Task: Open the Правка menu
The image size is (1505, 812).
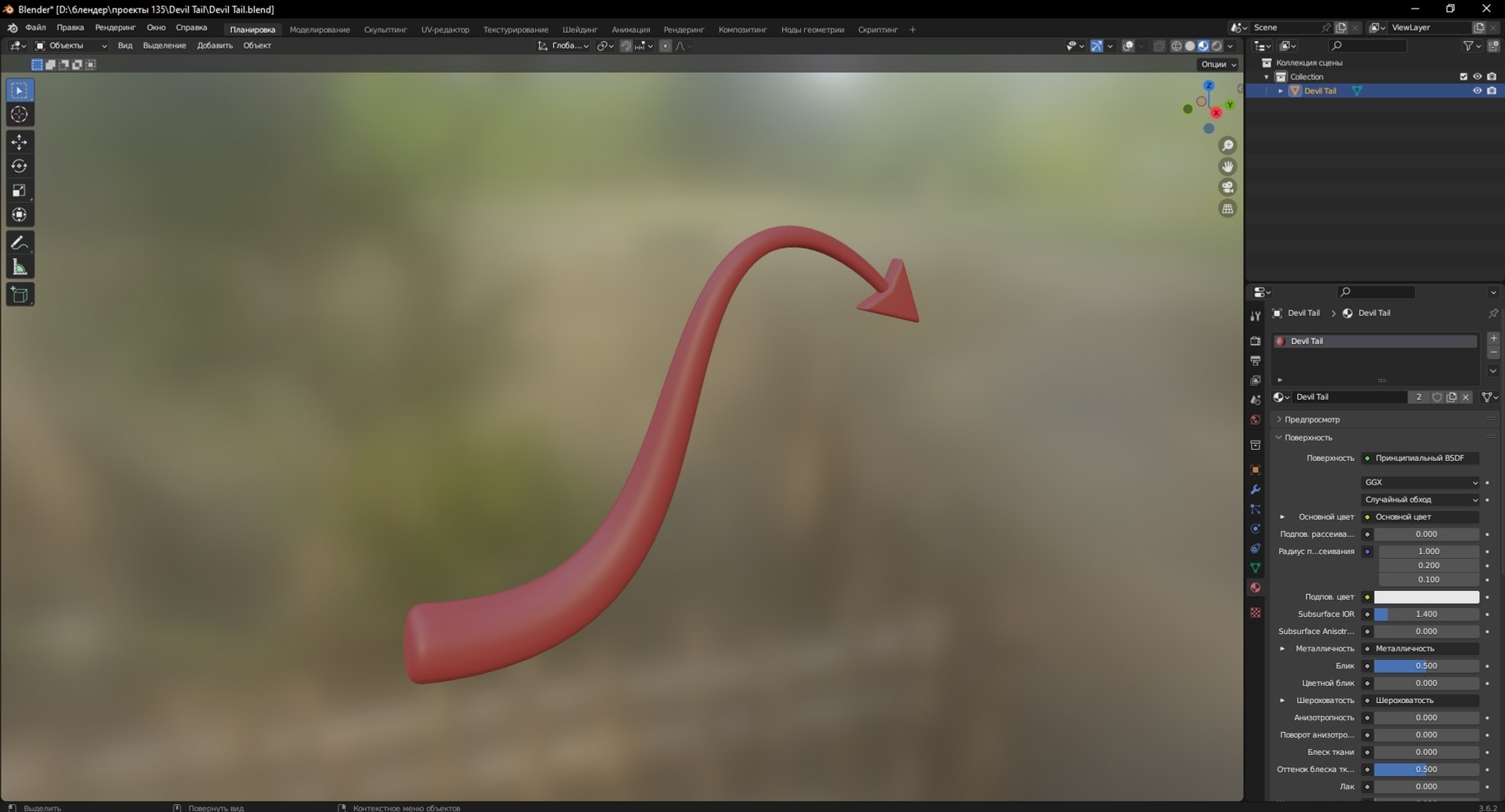Action: point(70,27)
